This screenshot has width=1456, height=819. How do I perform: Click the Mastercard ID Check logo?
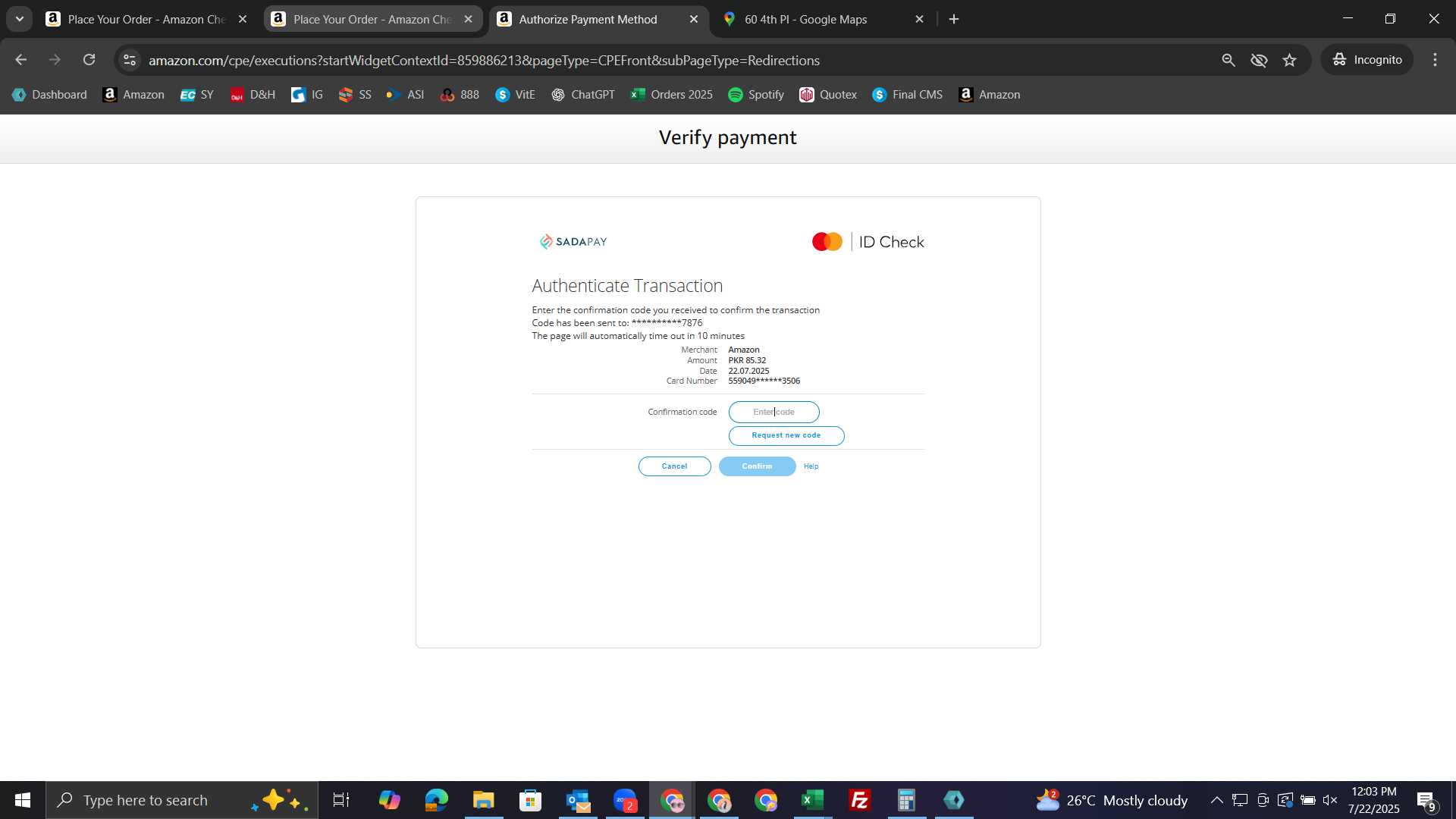pyautogui.click(x=868, y=242)
